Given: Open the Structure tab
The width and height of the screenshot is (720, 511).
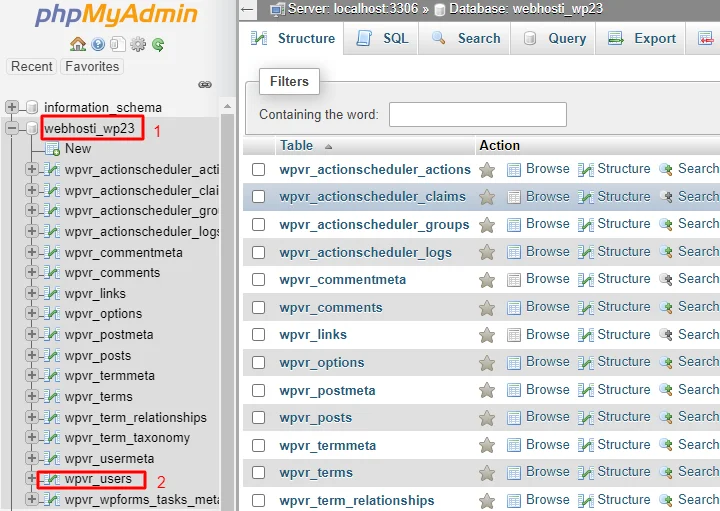Looking at the screenshot, I should (x=293, y=39).
